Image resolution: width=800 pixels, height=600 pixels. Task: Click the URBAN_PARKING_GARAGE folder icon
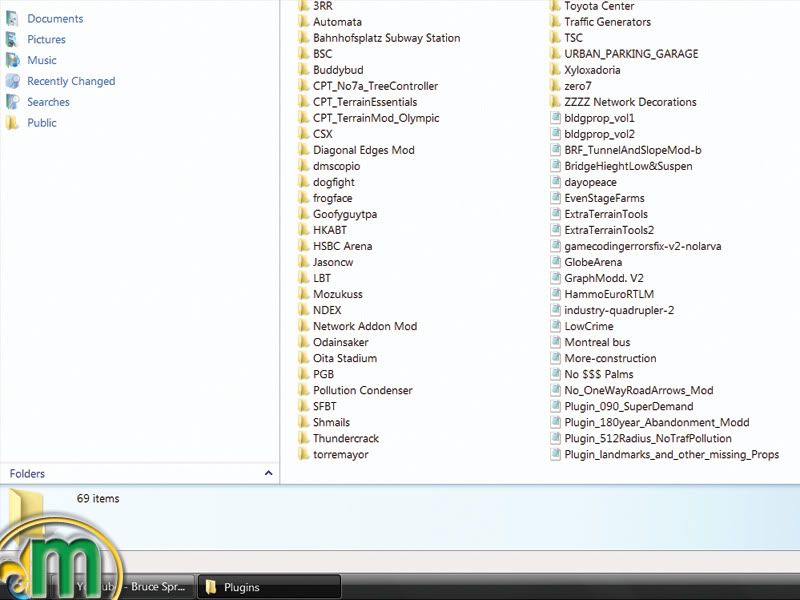pos(555,54)
